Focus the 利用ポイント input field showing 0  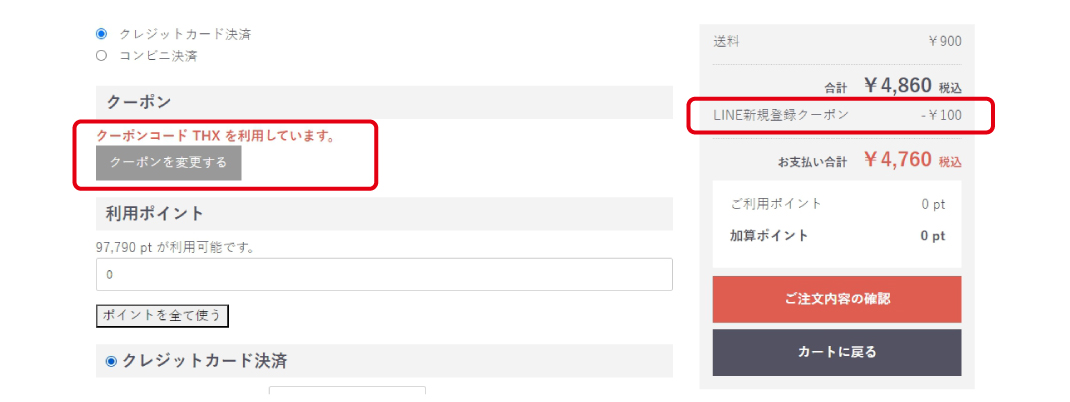[384, 274]
